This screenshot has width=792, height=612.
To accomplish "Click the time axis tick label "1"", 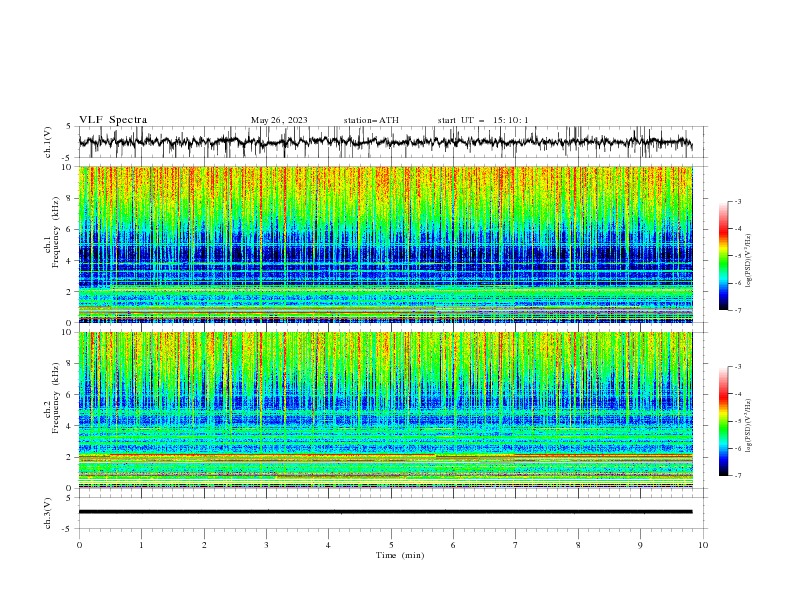I will [141, 545].
